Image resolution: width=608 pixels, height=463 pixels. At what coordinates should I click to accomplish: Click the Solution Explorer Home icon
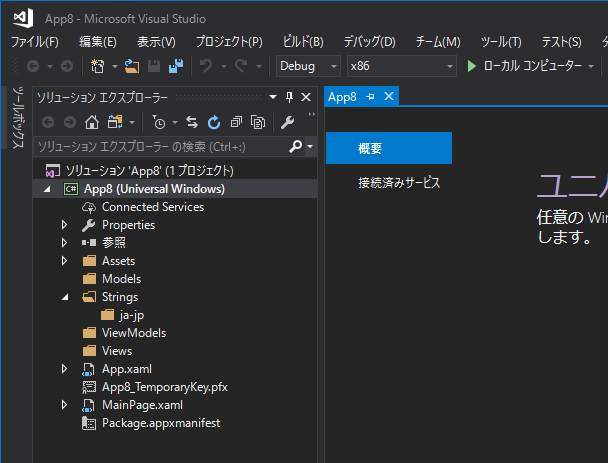tap(92, 123)
